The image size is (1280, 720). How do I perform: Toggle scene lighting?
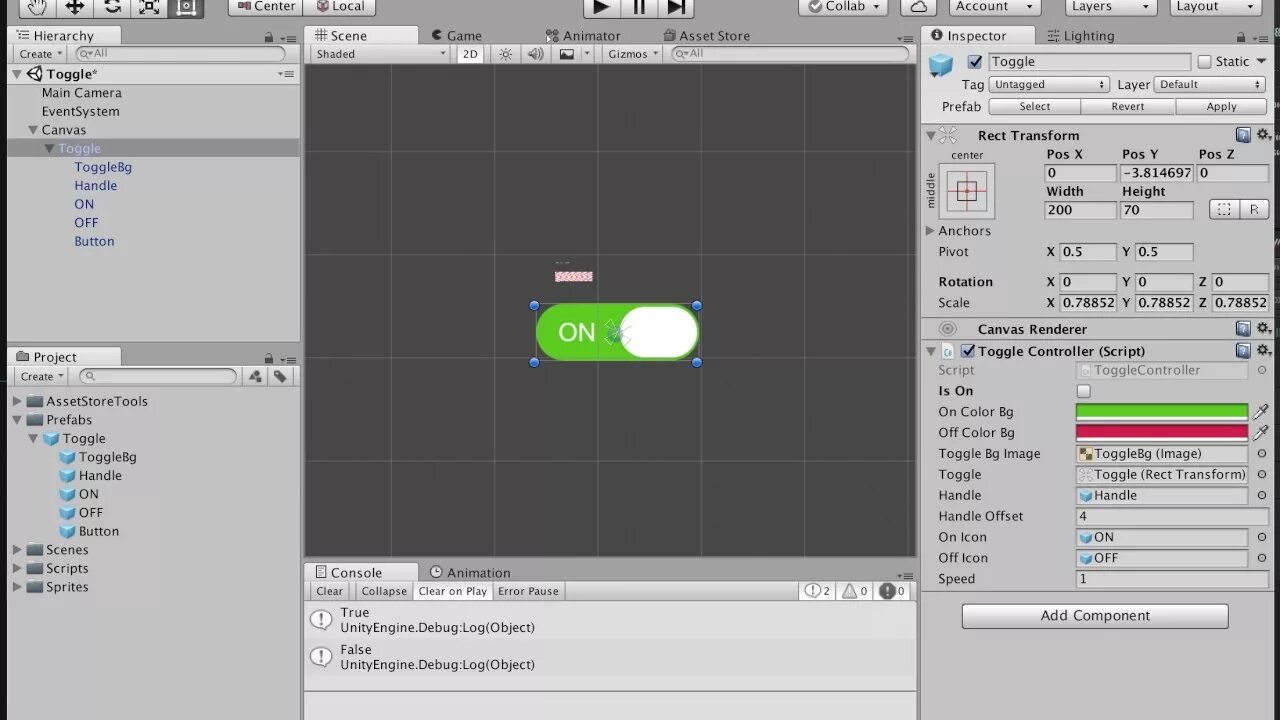506,54
